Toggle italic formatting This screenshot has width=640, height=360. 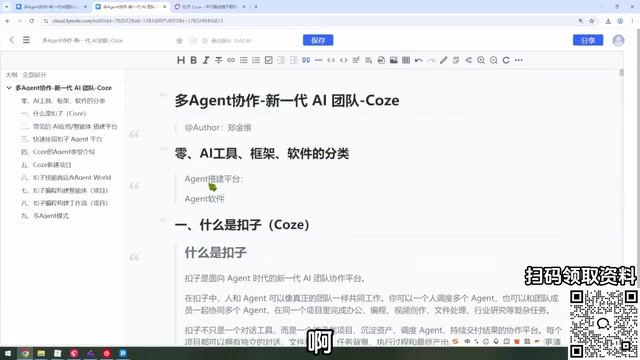coord(206,60)
